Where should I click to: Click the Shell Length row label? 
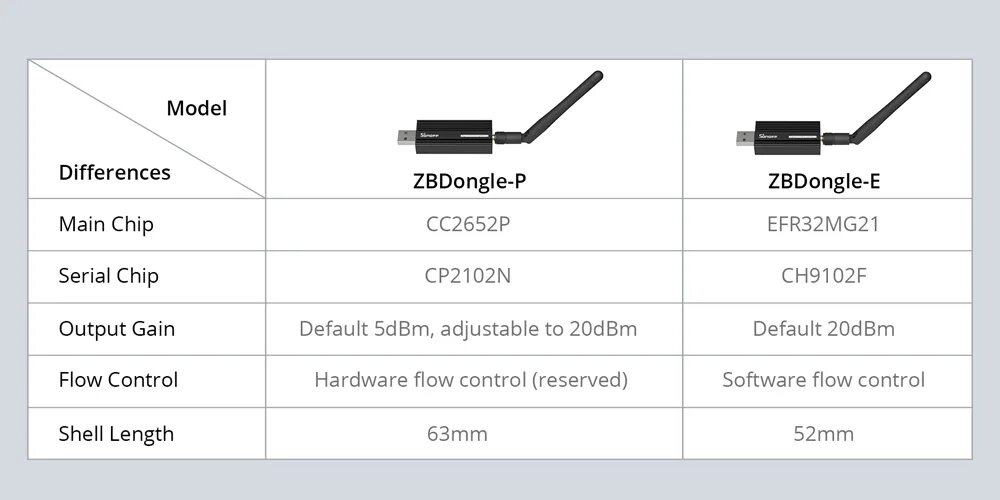click(x=116, y=434)
